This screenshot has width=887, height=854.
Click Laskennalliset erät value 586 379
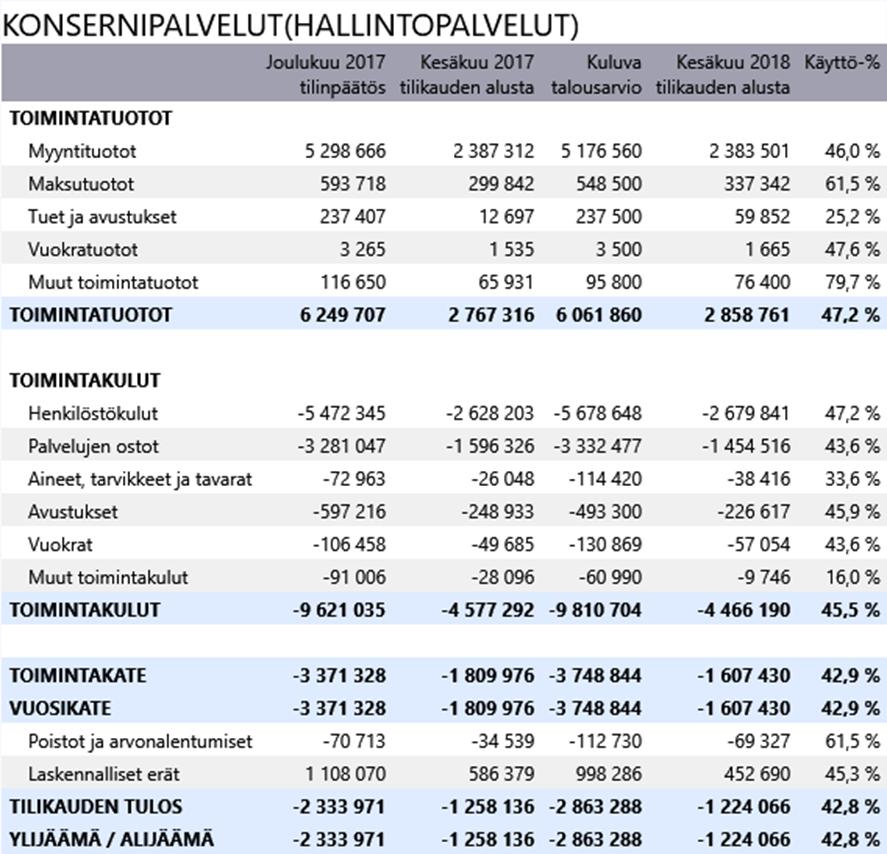pyautogui.click(x=501, y=774)
